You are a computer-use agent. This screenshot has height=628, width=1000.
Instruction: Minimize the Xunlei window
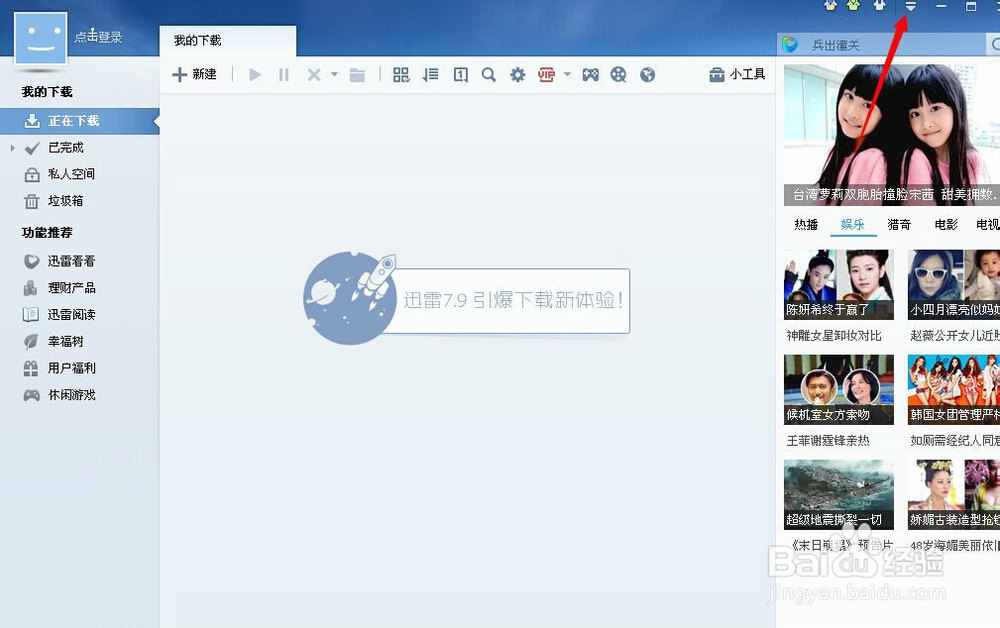coord(941,6)
